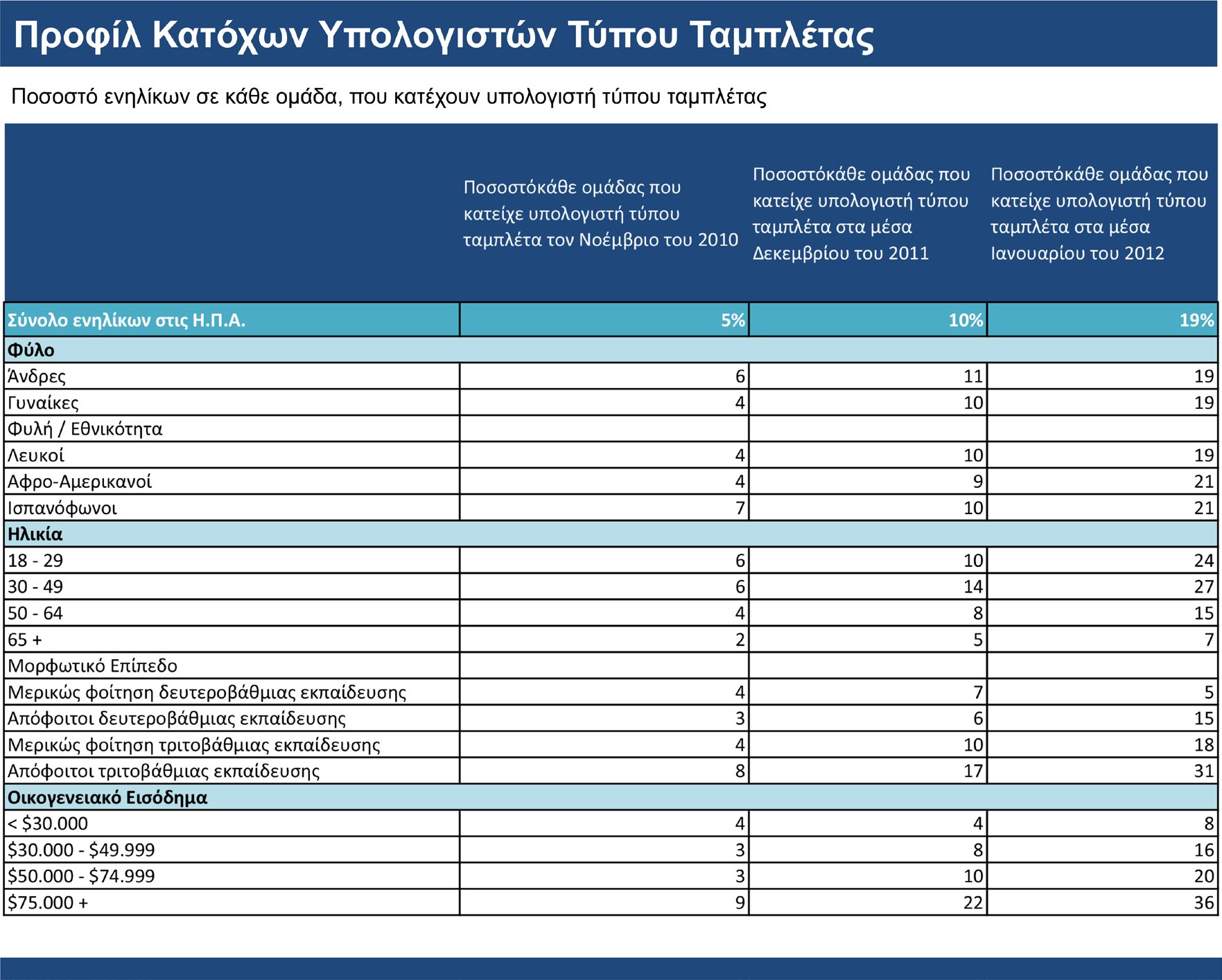This screenshot has height=980, width=1222.
Task: Select the cell 'Σύνολο ενηλίκων στις Η.Π.Α.'
Action: (232, 320)
